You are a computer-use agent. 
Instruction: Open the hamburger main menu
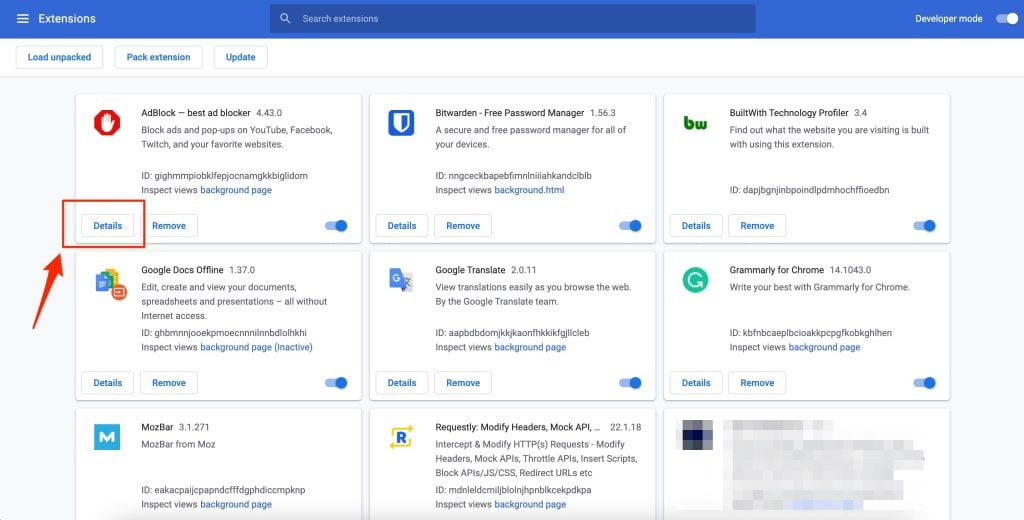pyautogui.click(x=23, y=18)
